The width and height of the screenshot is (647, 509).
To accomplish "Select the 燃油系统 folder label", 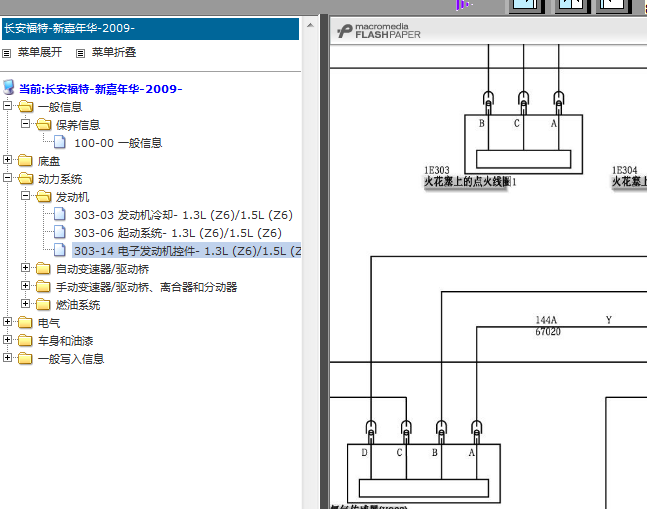I will point(78,305).
